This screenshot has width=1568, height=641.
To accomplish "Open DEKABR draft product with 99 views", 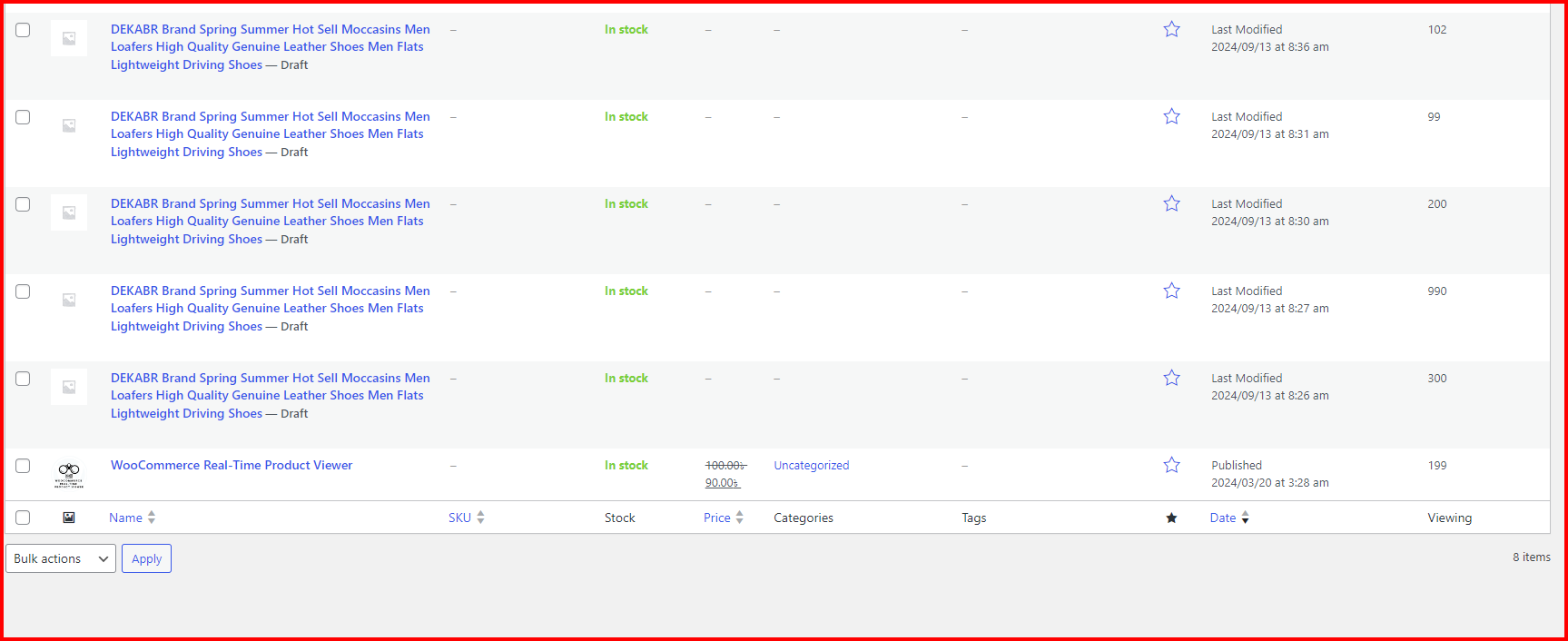I will coord(271,134).
